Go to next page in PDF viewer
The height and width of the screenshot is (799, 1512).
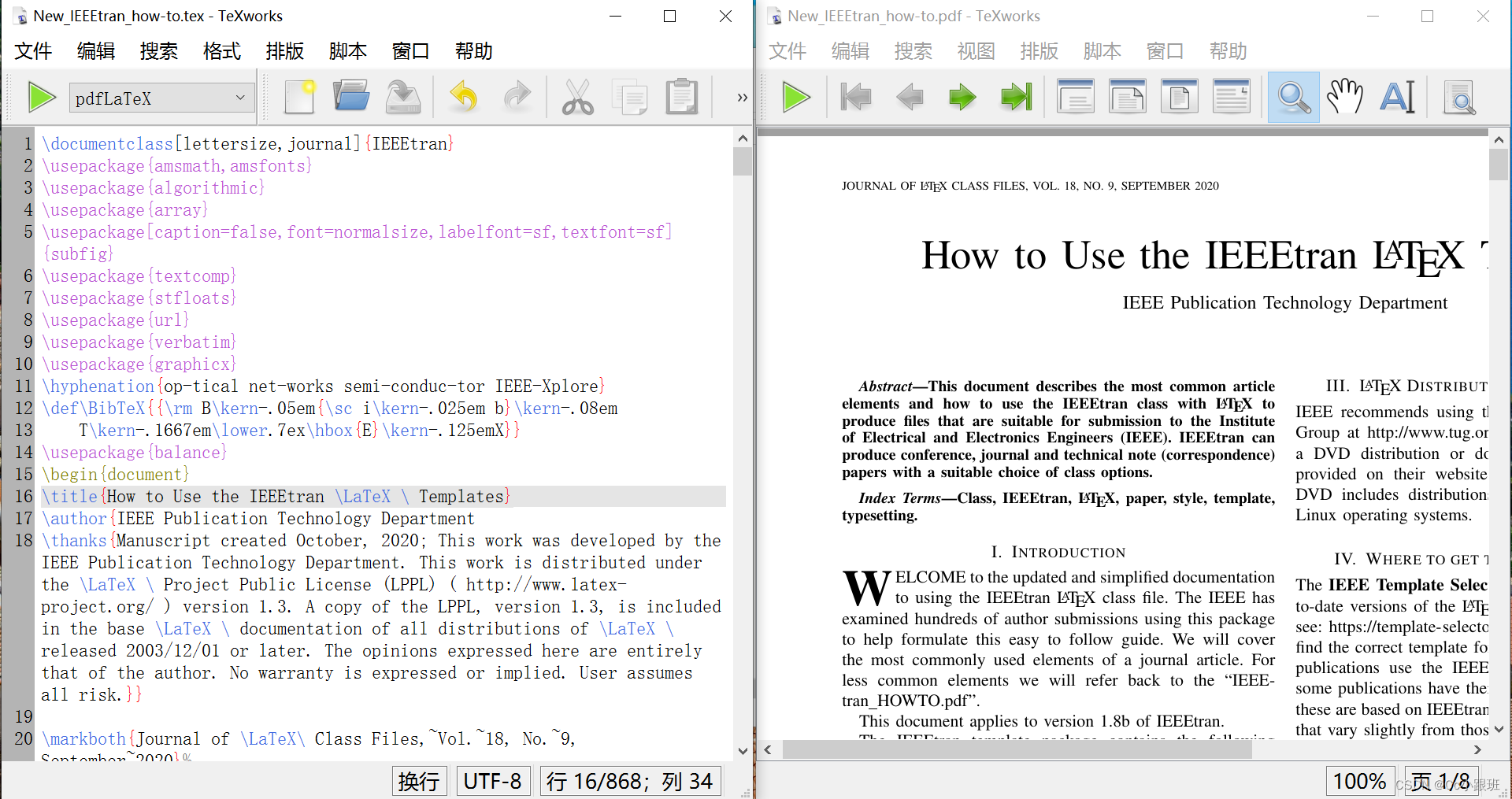click(962, 98)
